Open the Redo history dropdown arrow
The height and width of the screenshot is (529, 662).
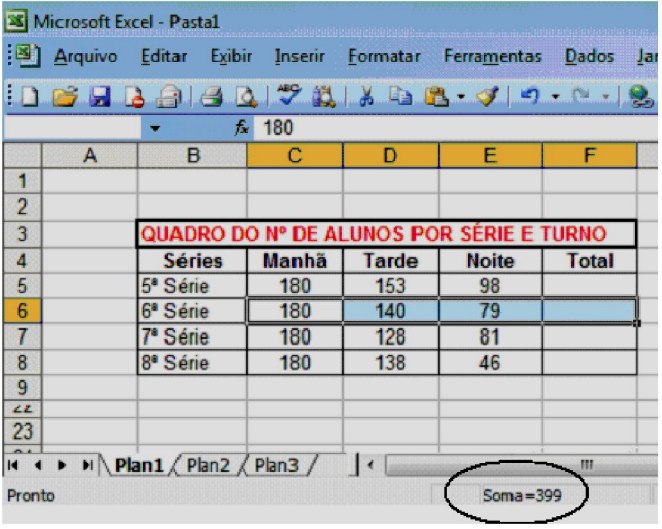[605, 97]
